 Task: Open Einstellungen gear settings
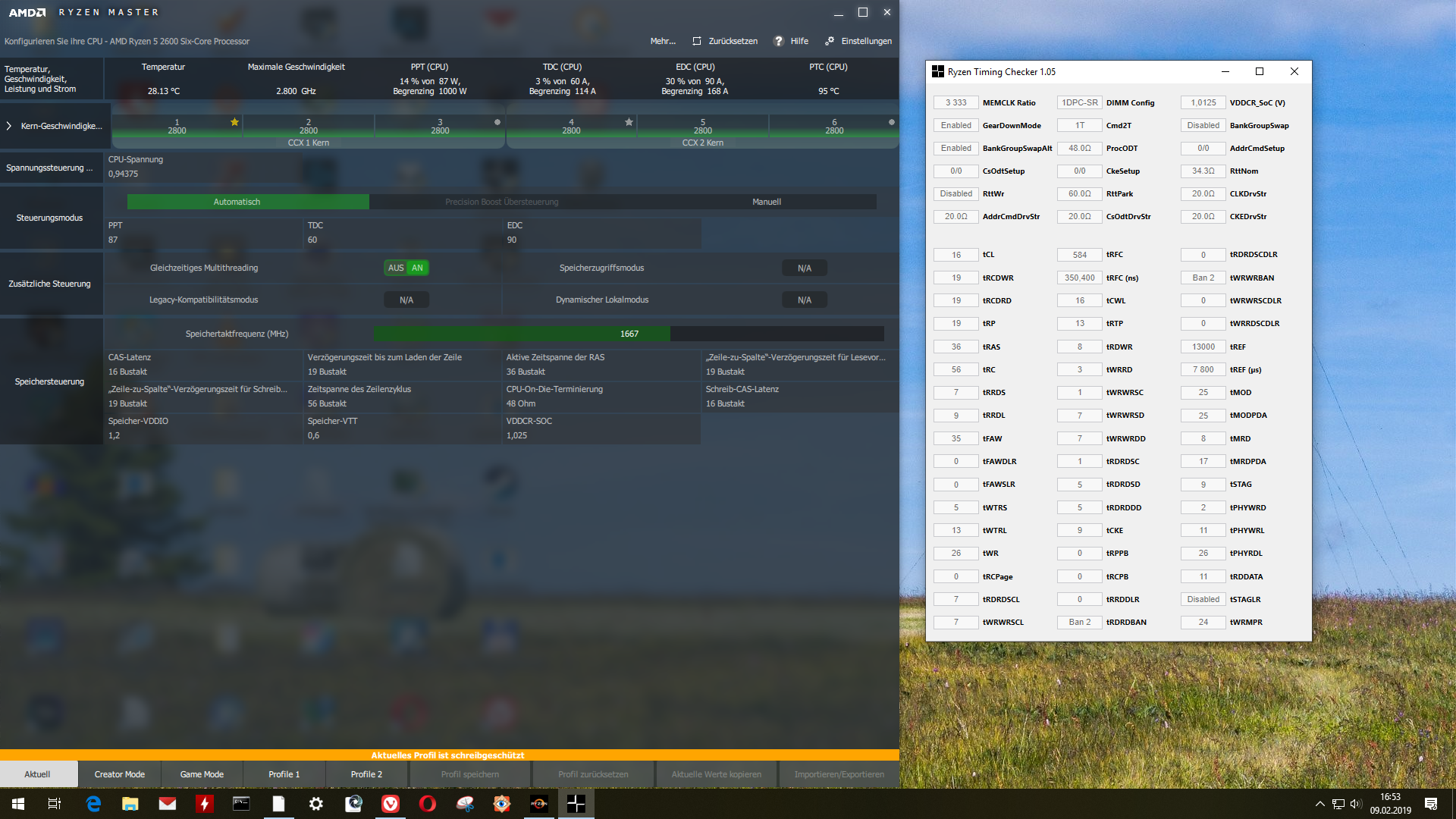coord(830,41)
